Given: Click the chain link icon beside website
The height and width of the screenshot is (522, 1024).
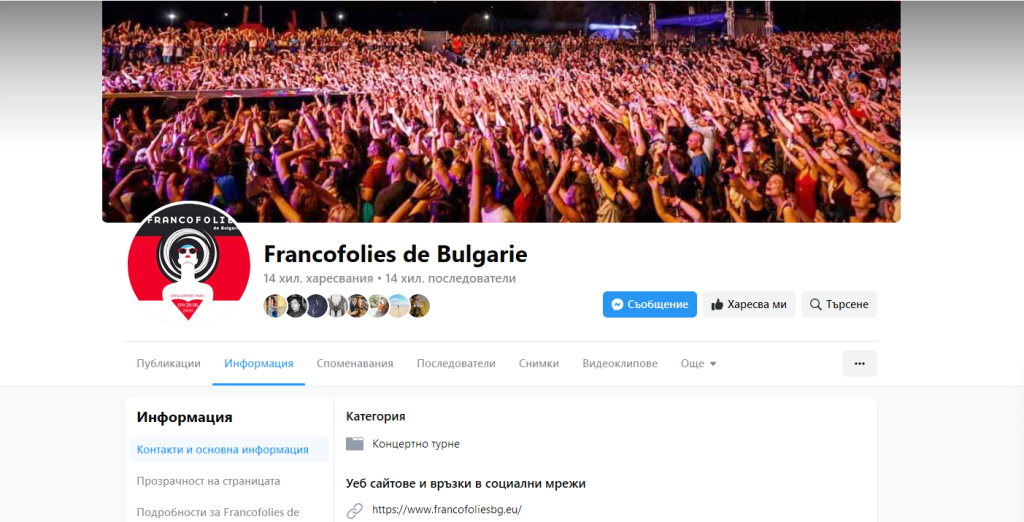Looking at the screenshot, I should point(355,510).
